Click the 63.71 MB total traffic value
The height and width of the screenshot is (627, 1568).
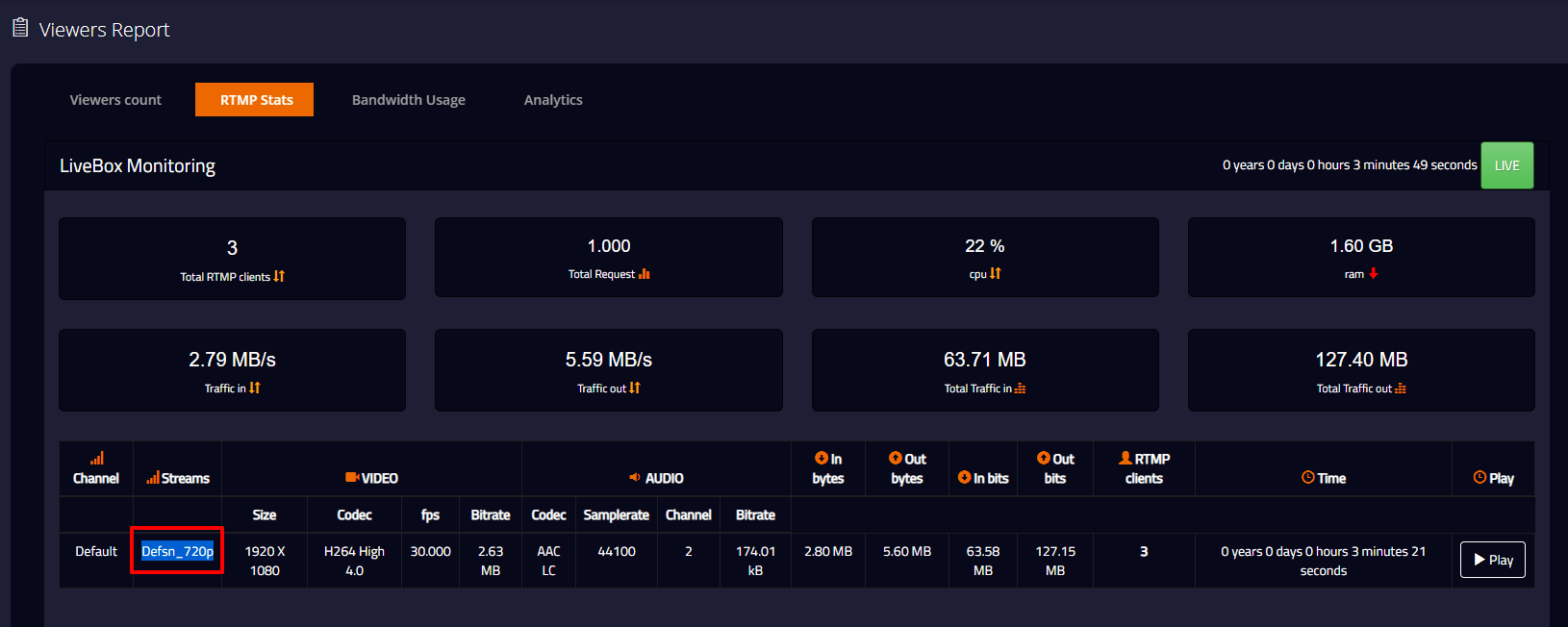(985, 360)
